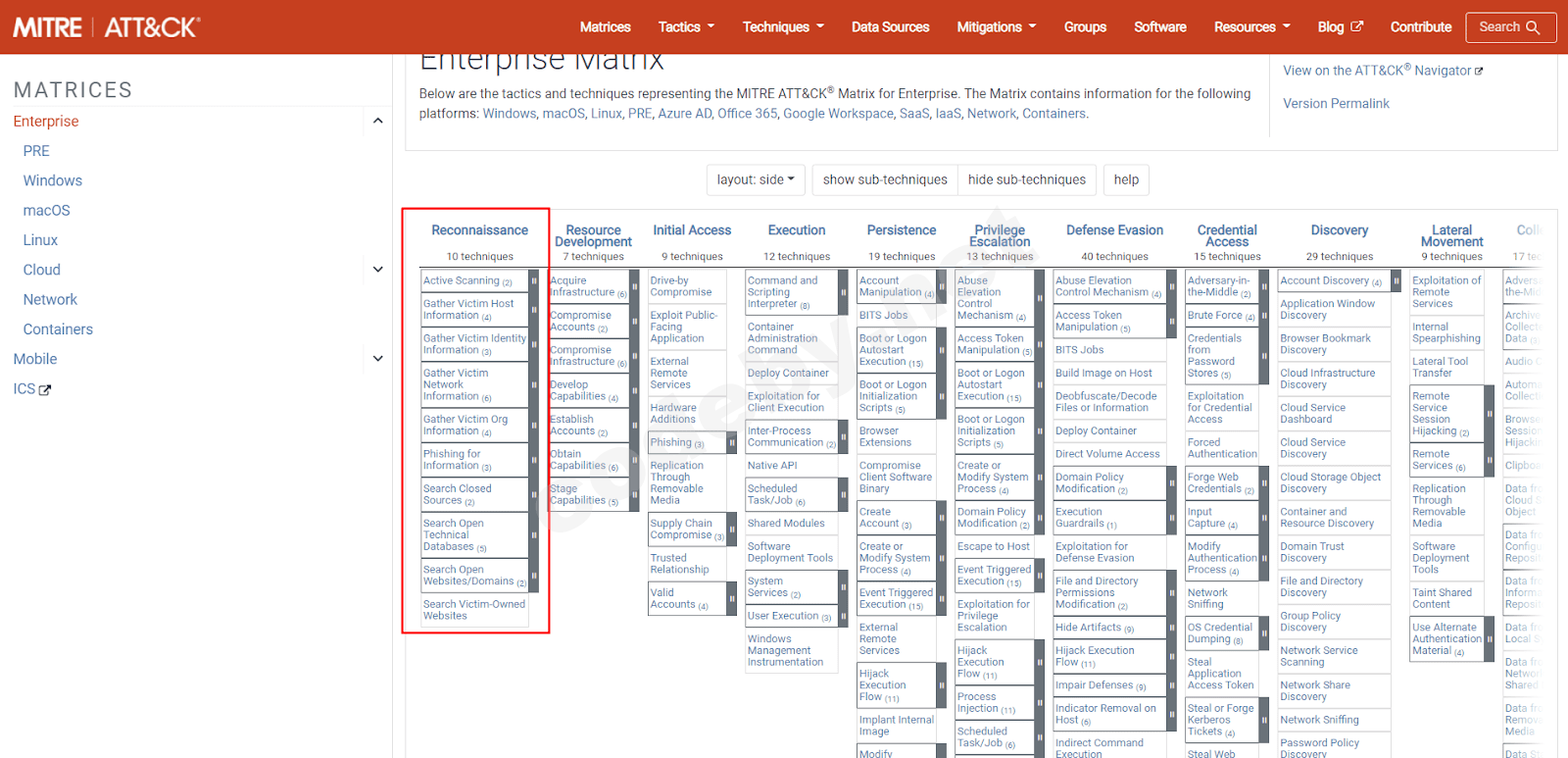Image resolution: width=1568 pixels, height=758 pixels.
Task: Click the external icon next to ICS
Action: (45, 389)
